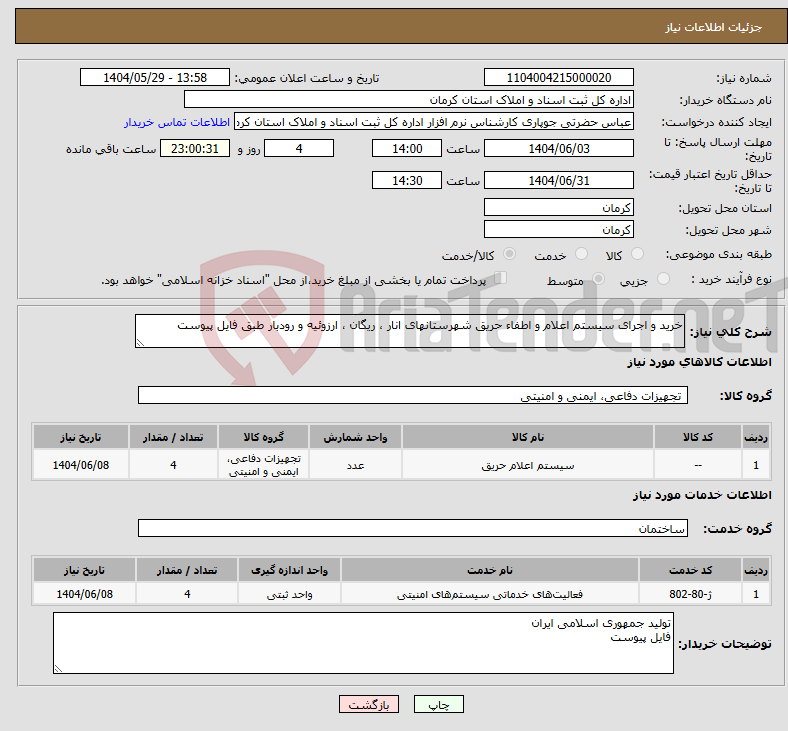Viewport: 788px width, 731px height.
Task: Select the متوسط purchase type radio button
Action: pos(598,279)
